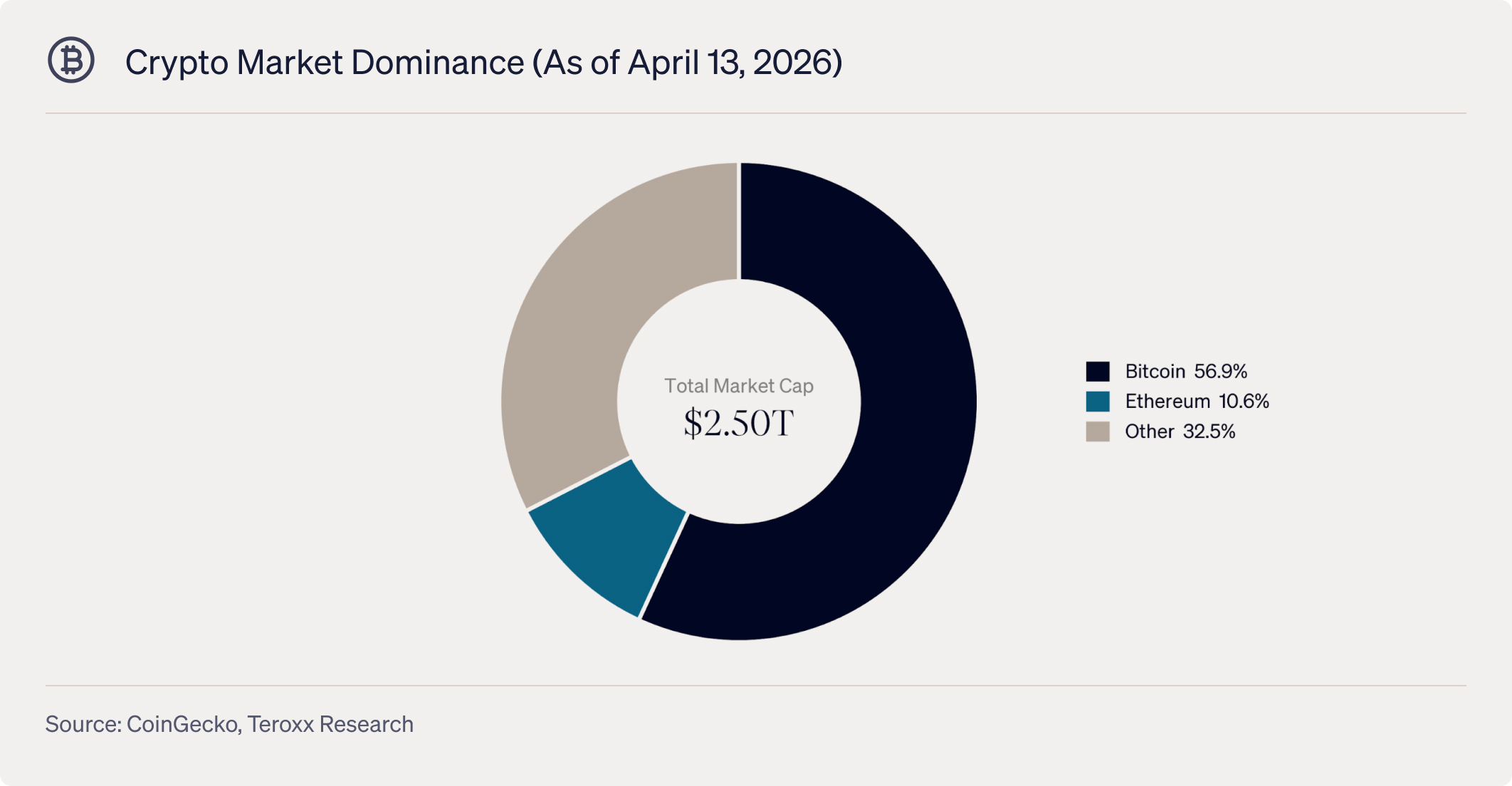
Task: Click the Source: CoinGecko, Teroxx Research text
Action: tap(229, 724)
